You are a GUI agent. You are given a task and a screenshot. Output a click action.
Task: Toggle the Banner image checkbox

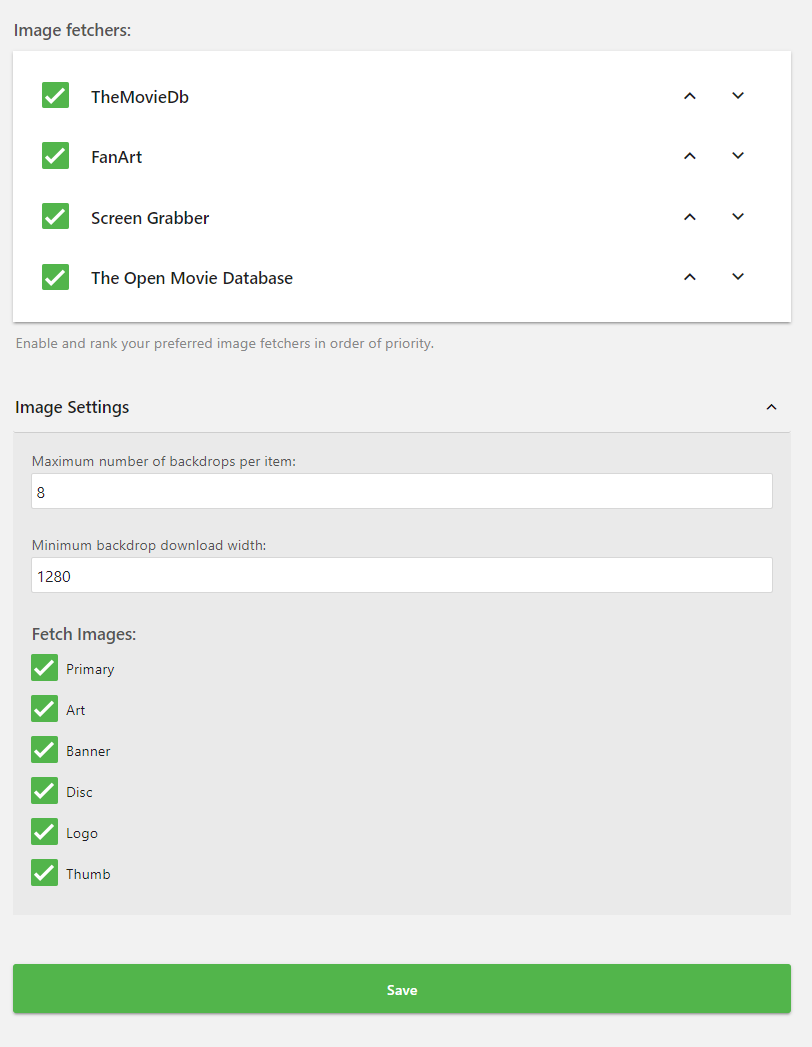coord(44,751)
